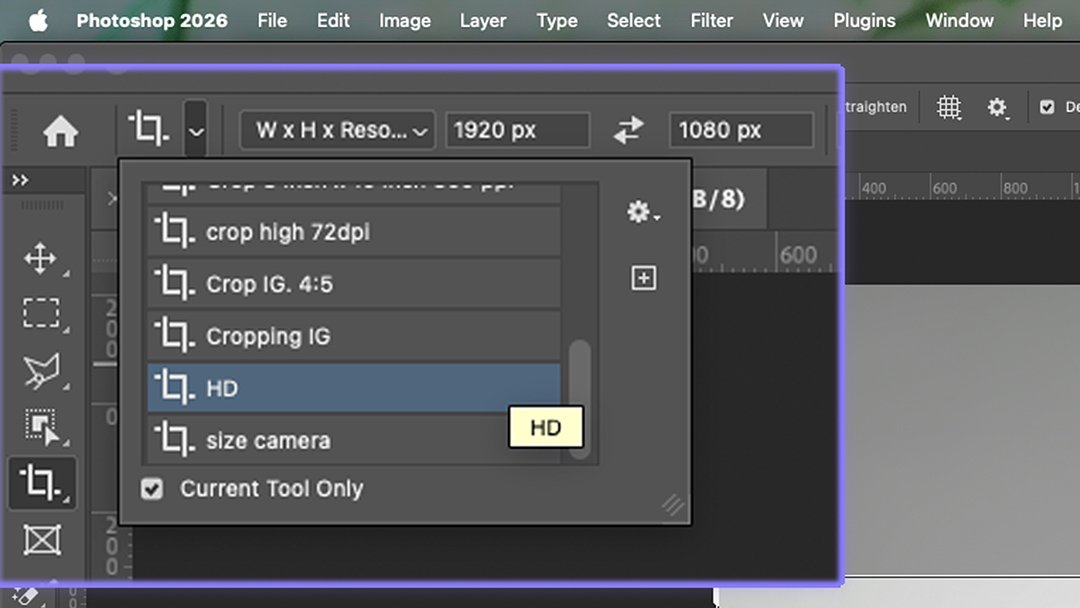This screenshot has height=608, width=1080.
Task: Open the Edit menu
Action: (x=333, y=21)
